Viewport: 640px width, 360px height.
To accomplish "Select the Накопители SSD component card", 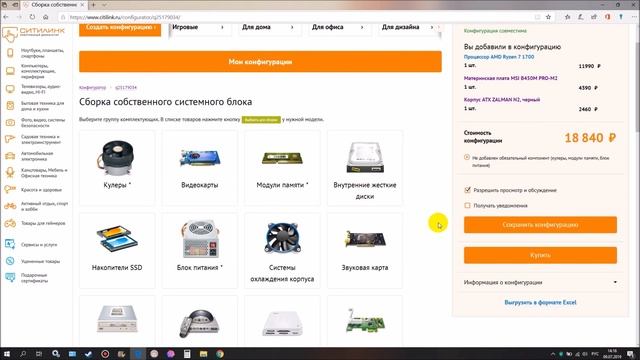I will tap(117, 250).
